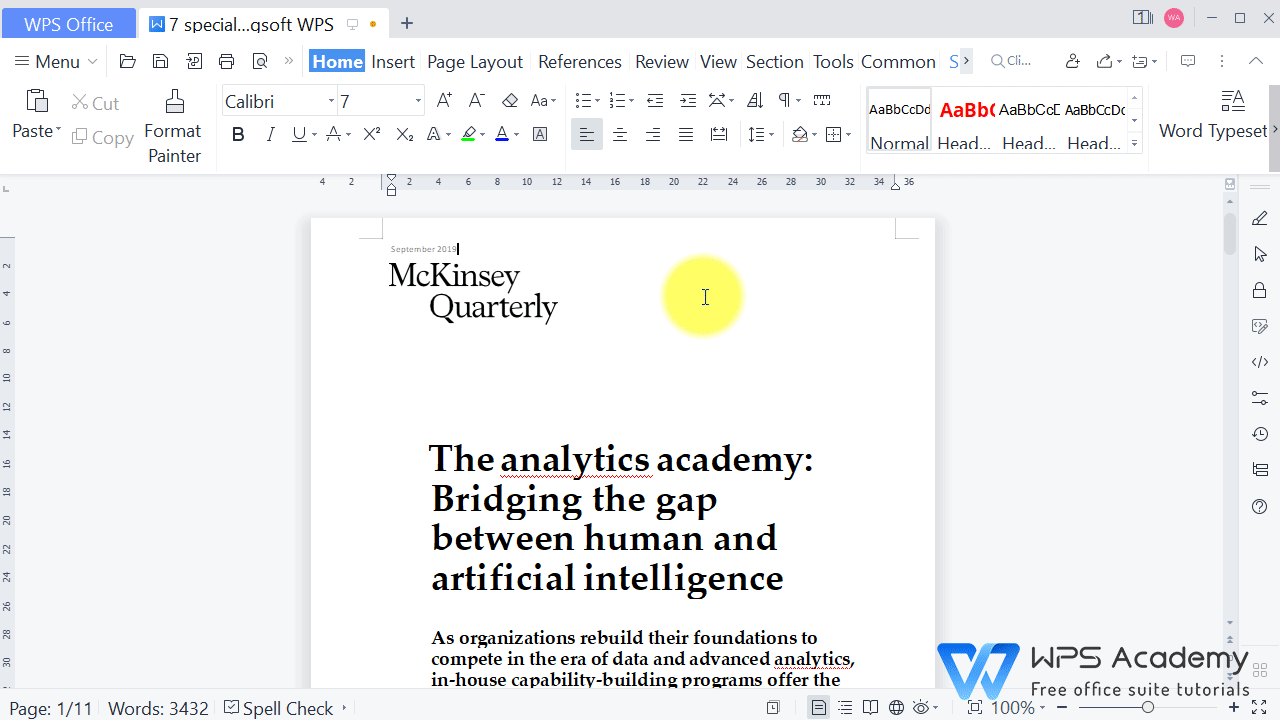Click the distributed alignment icon

coord(718,134)
